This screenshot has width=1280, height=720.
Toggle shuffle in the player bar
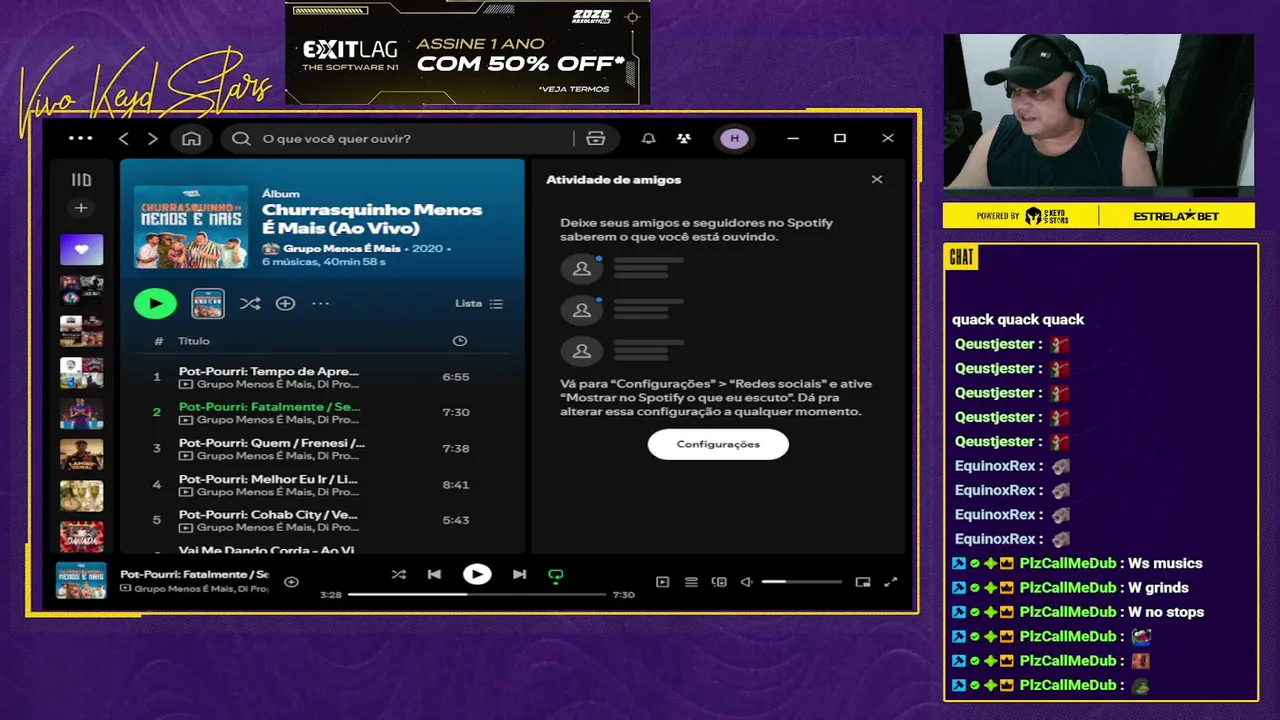pyautogui.click(x=398, y=574)
